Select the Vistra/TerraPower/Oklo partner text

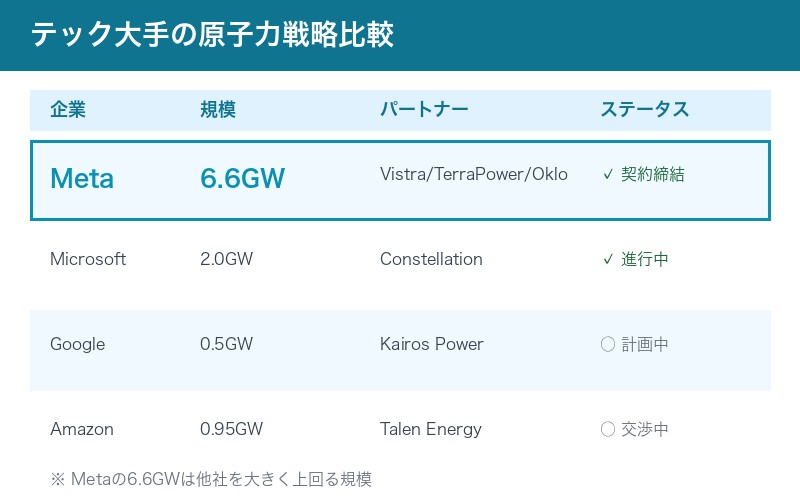474,174
